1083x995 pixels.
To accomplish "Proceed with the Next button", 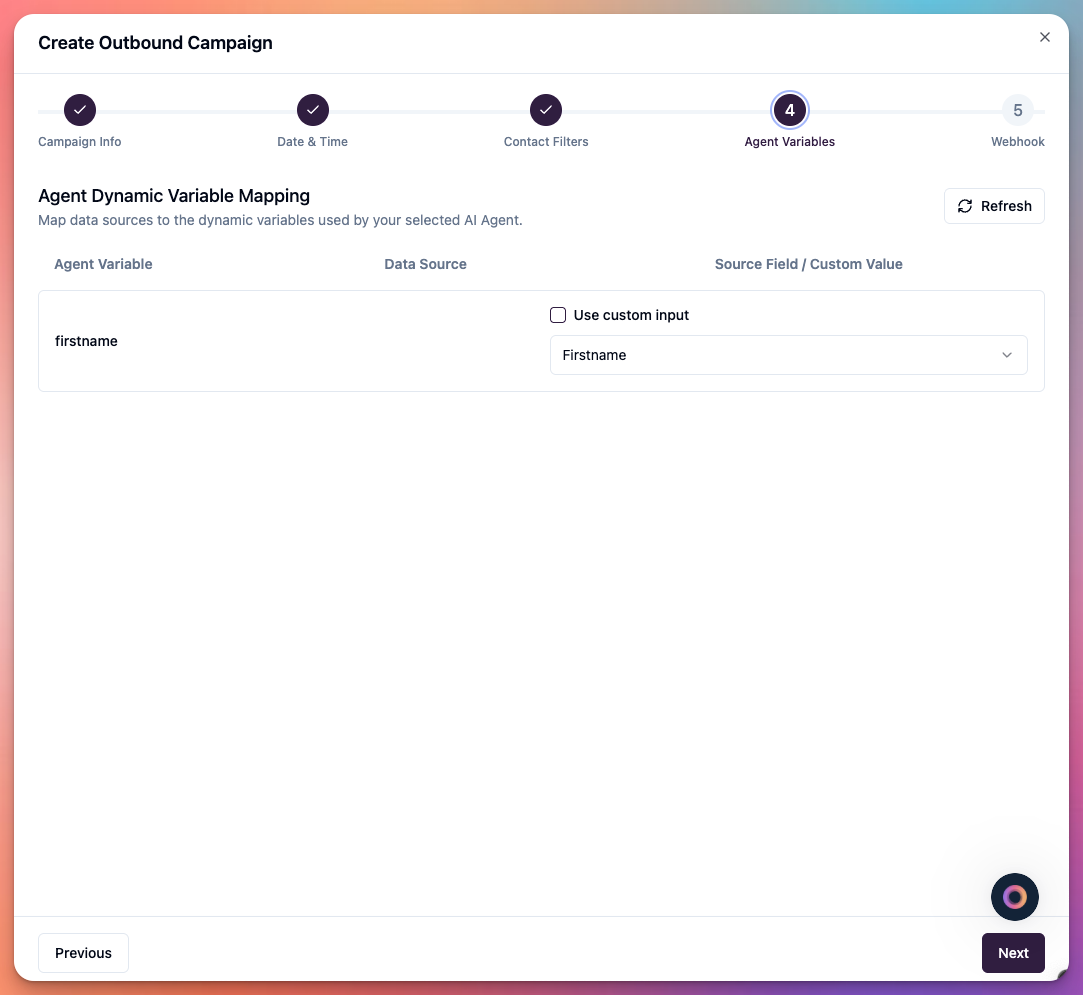I will click(1013, 953).
